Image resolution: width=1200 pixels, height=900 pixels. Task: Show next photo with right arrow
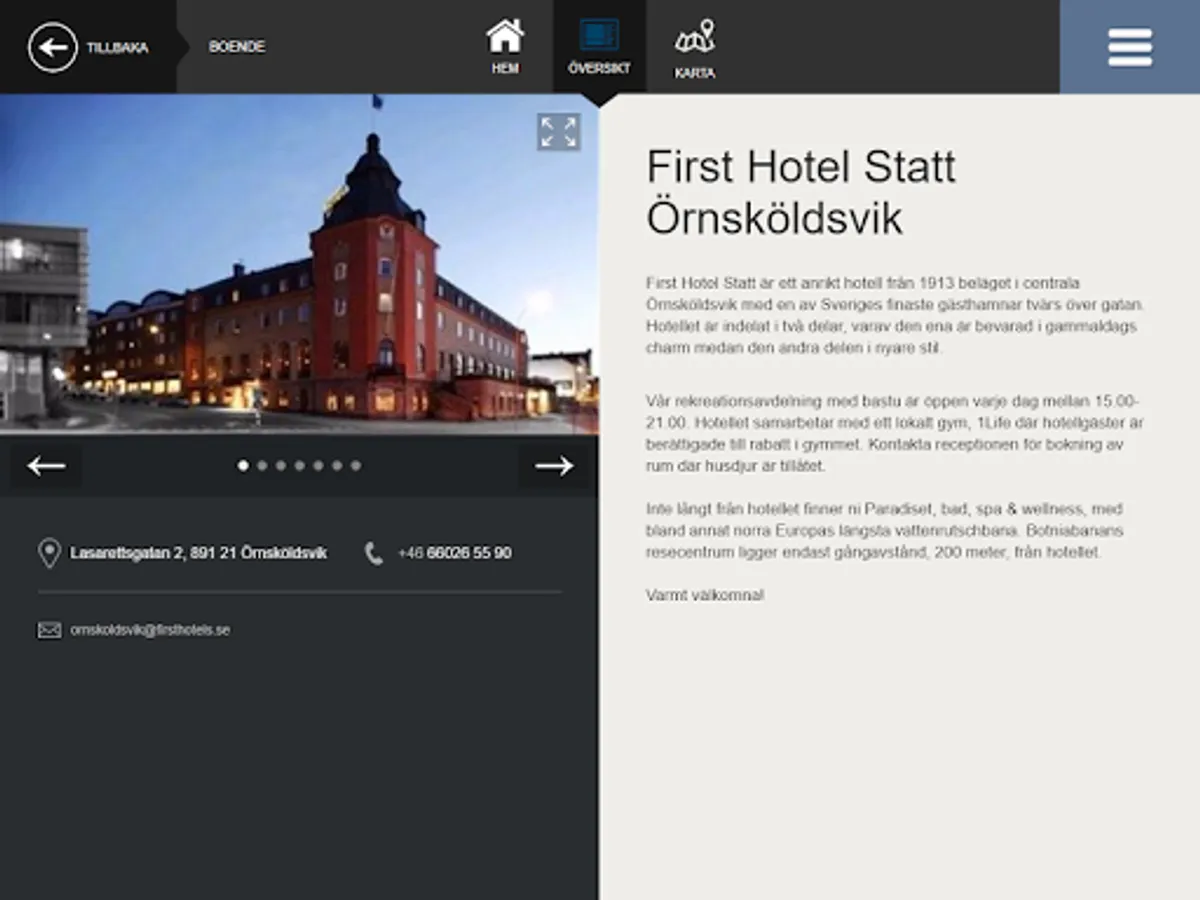(554, 465)
